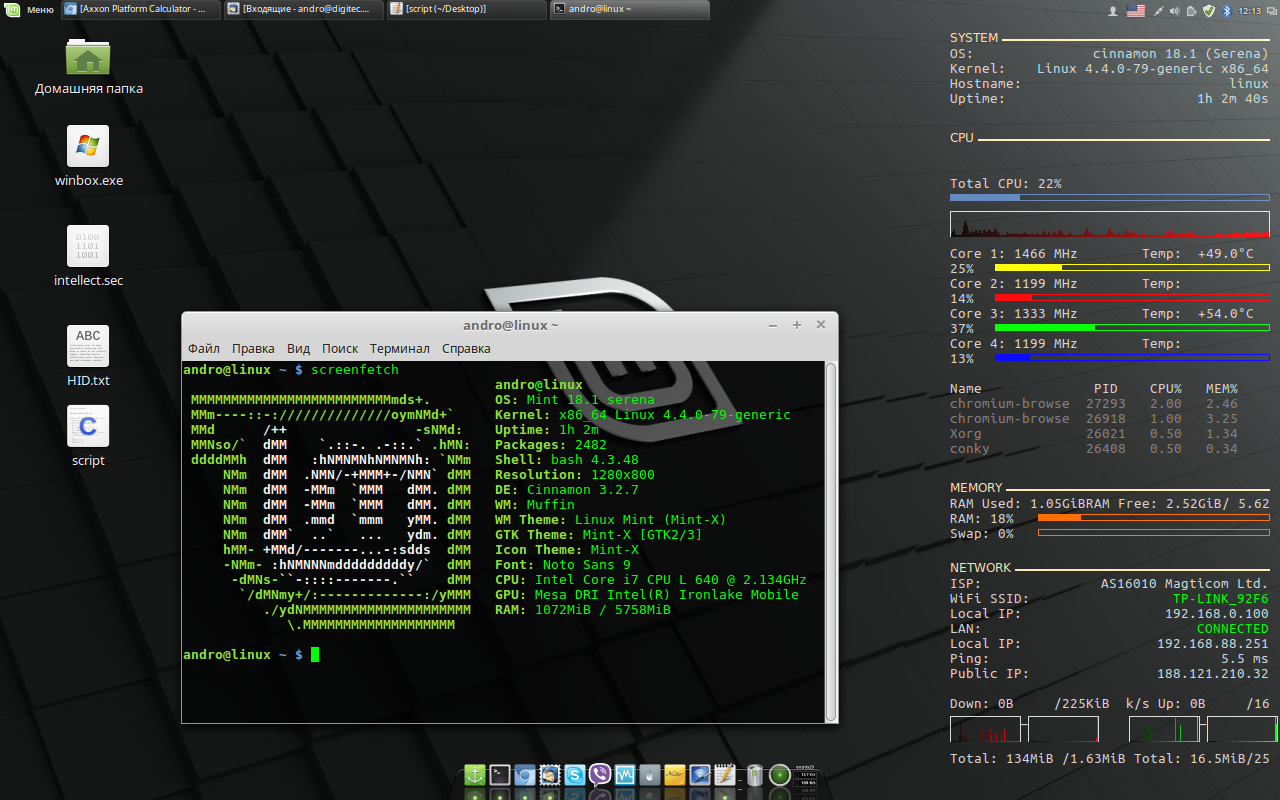Open the Терминал menu in the terminal menu bar
The height and width of the screenshot is (800, 1280).
pyautogui.click(x=399, y=349)
